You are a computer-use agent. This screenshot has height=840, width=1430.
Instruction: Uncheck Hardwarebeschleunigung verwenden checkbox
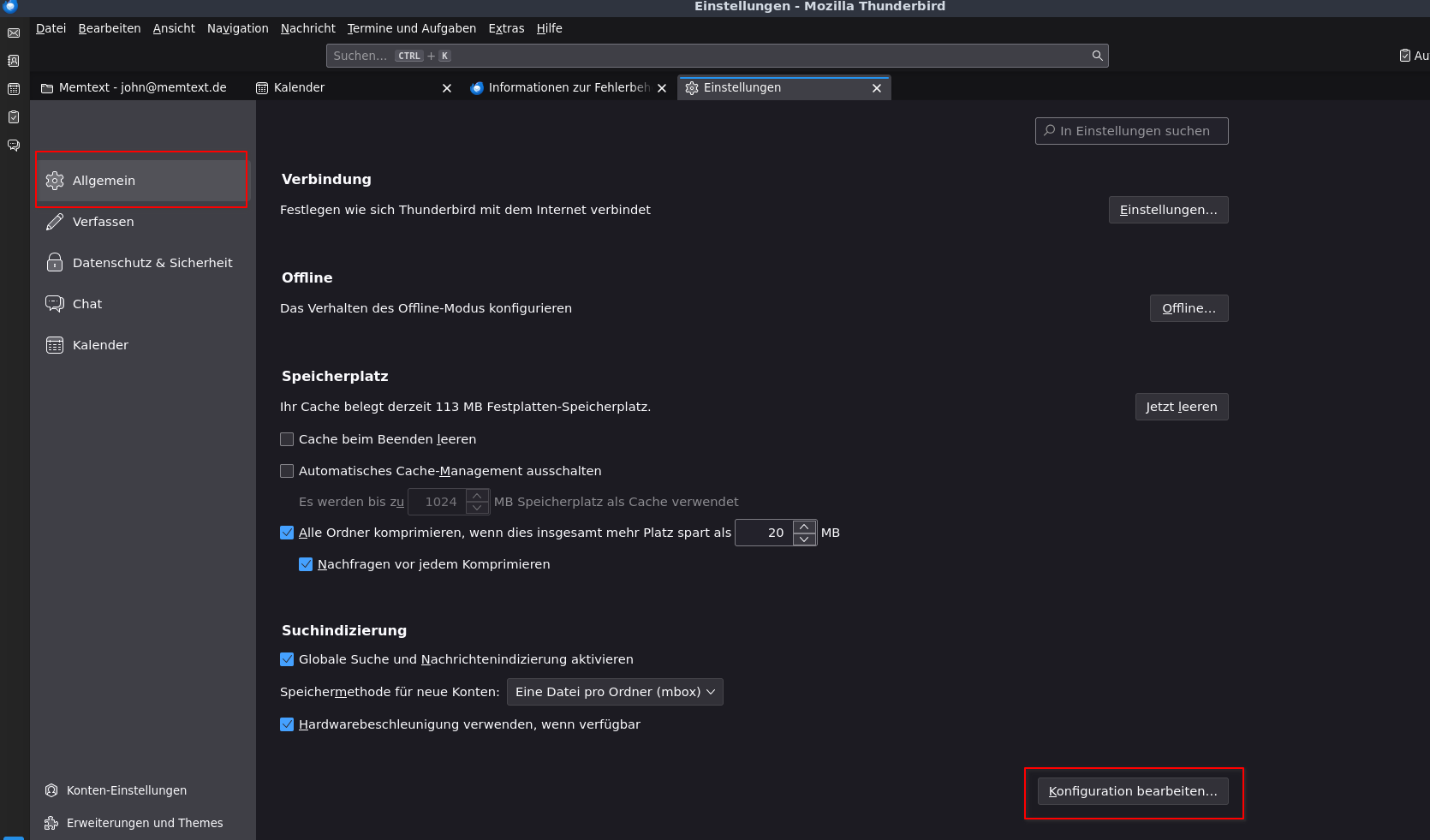point(287,724)
